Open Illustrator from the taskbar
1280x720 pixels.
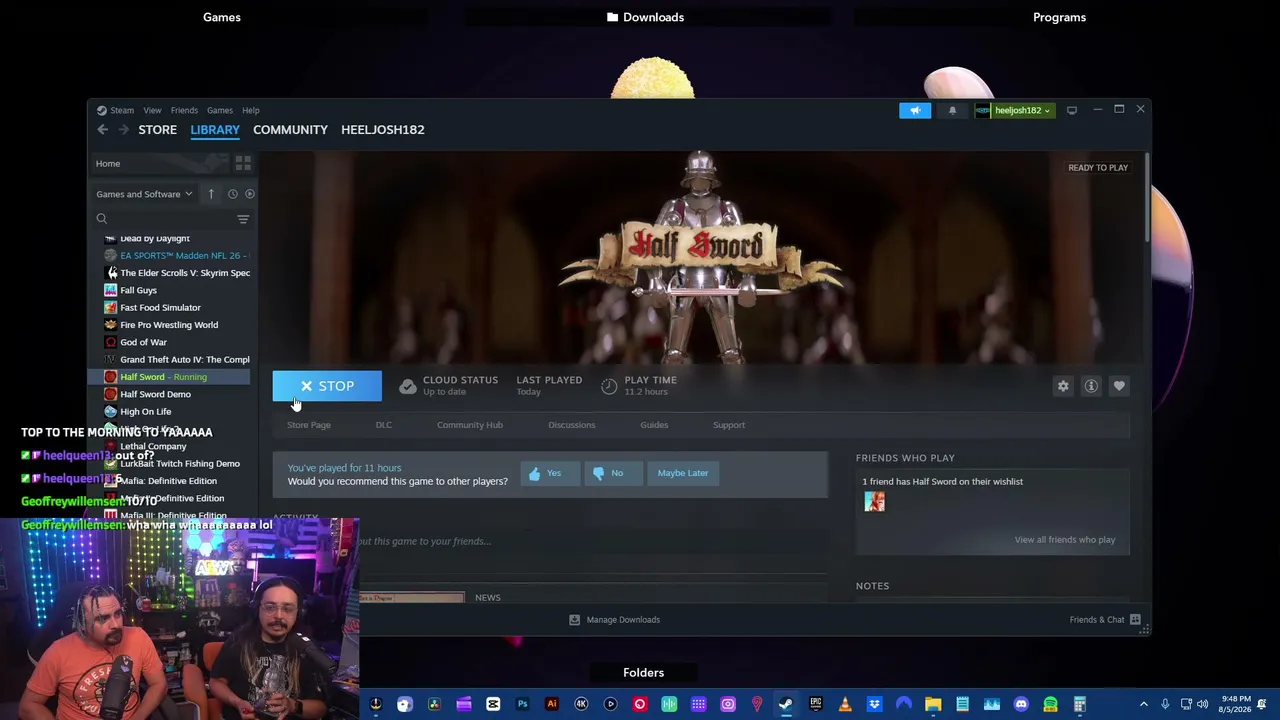pos(551,704)
